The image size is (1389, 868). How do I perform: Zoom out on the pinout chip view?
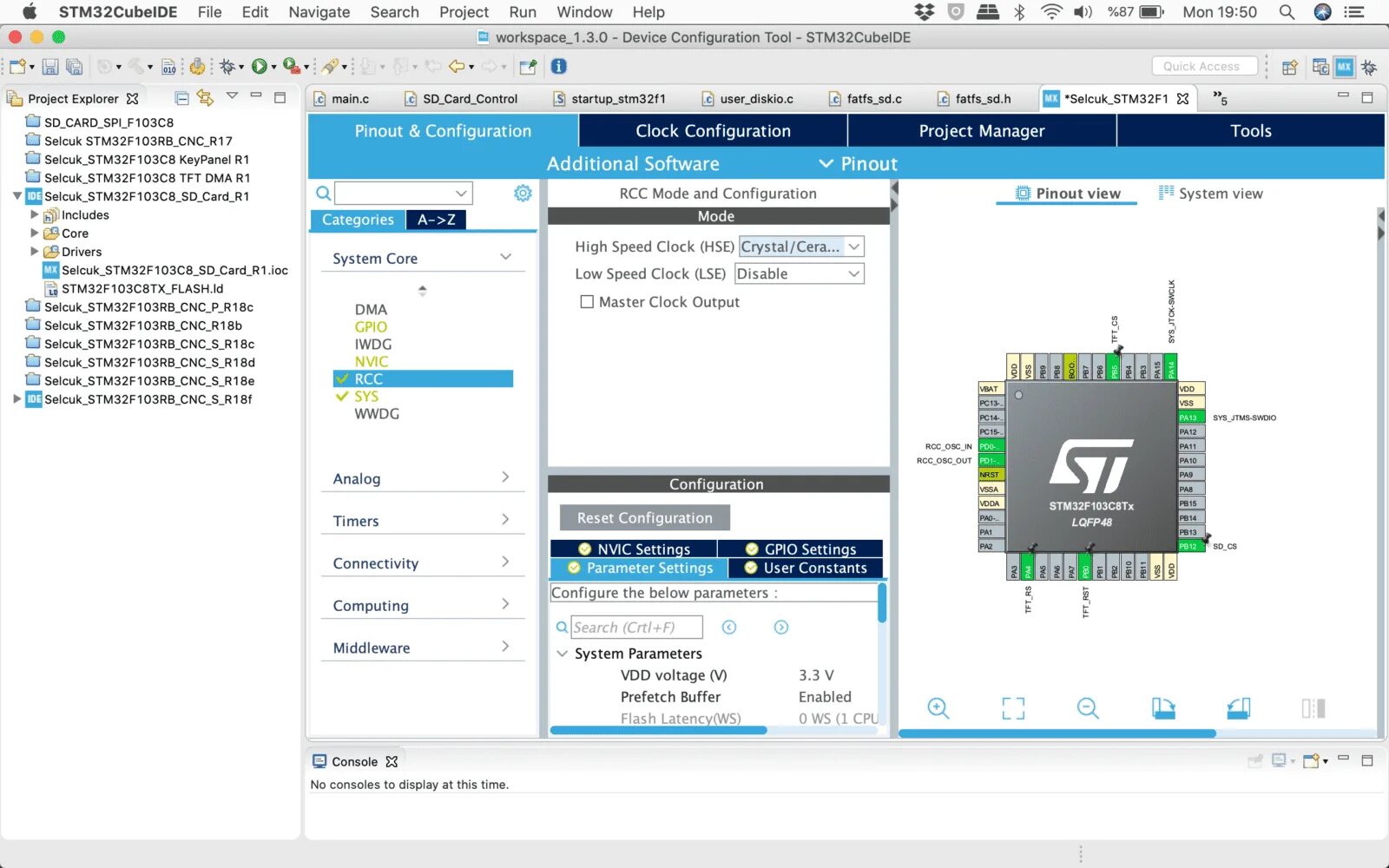1088,708
